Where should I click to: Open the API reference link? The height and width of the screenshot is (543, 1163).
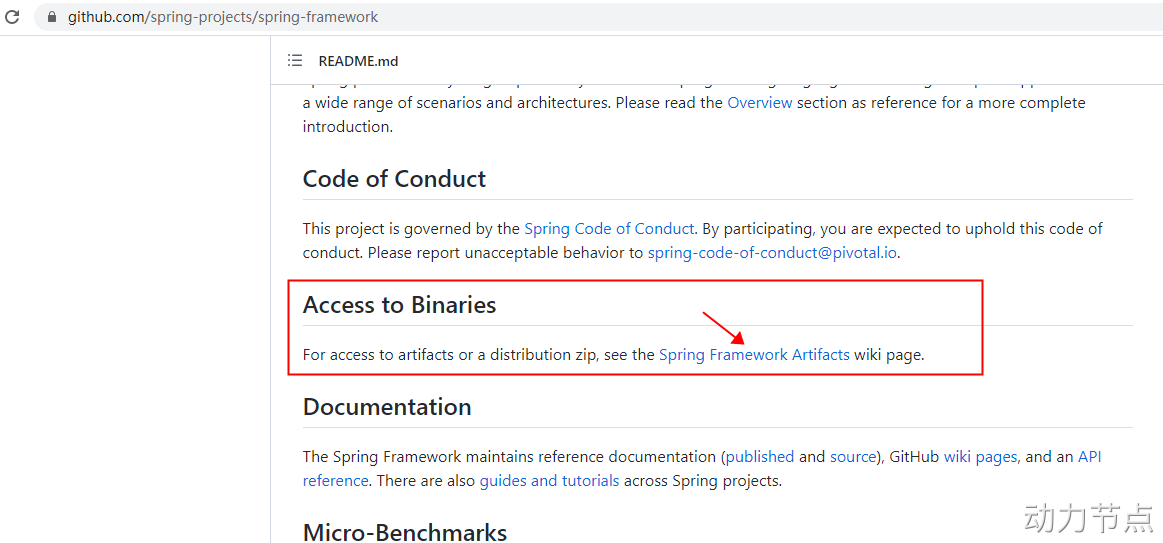pos(1089,457)
